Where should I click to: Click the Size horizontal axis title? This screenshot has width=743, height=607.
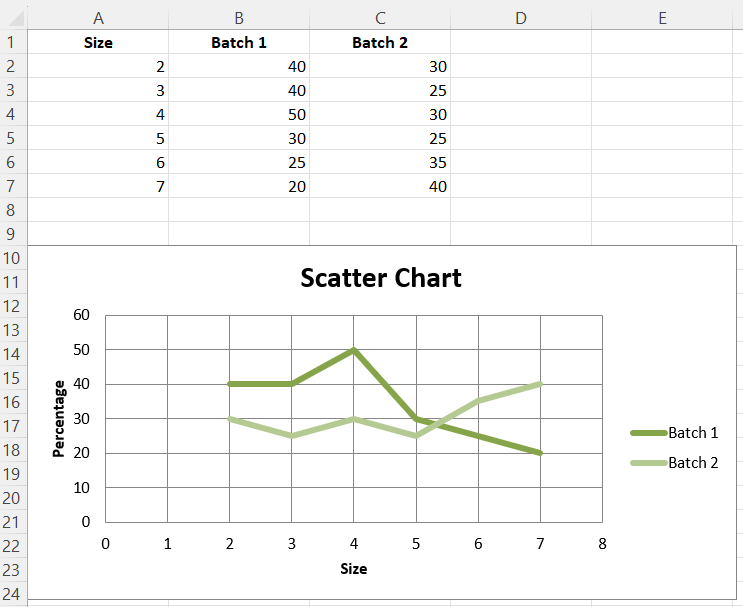353,569
